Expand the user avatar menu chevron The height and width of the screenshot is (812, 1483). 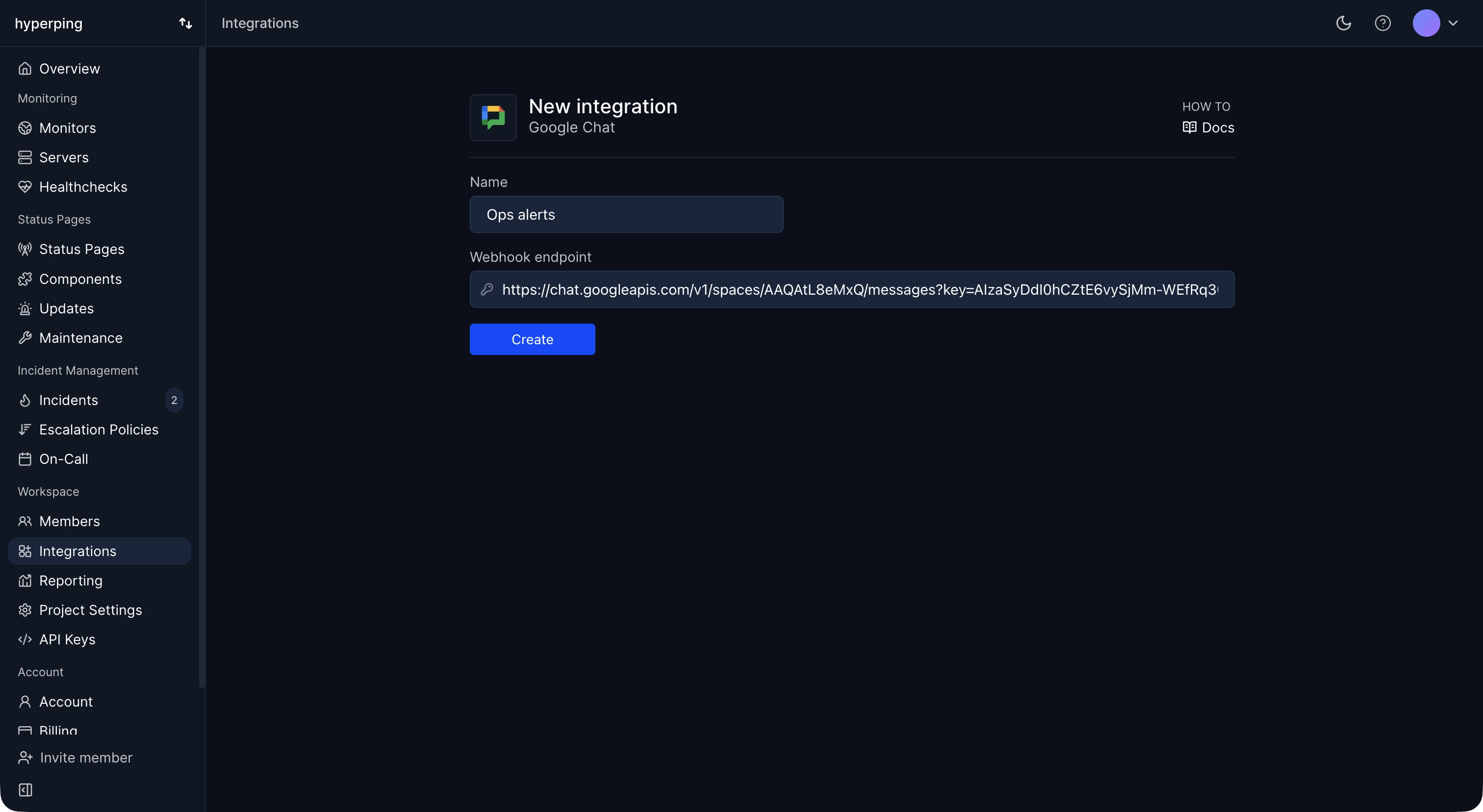coord(1453,23)
